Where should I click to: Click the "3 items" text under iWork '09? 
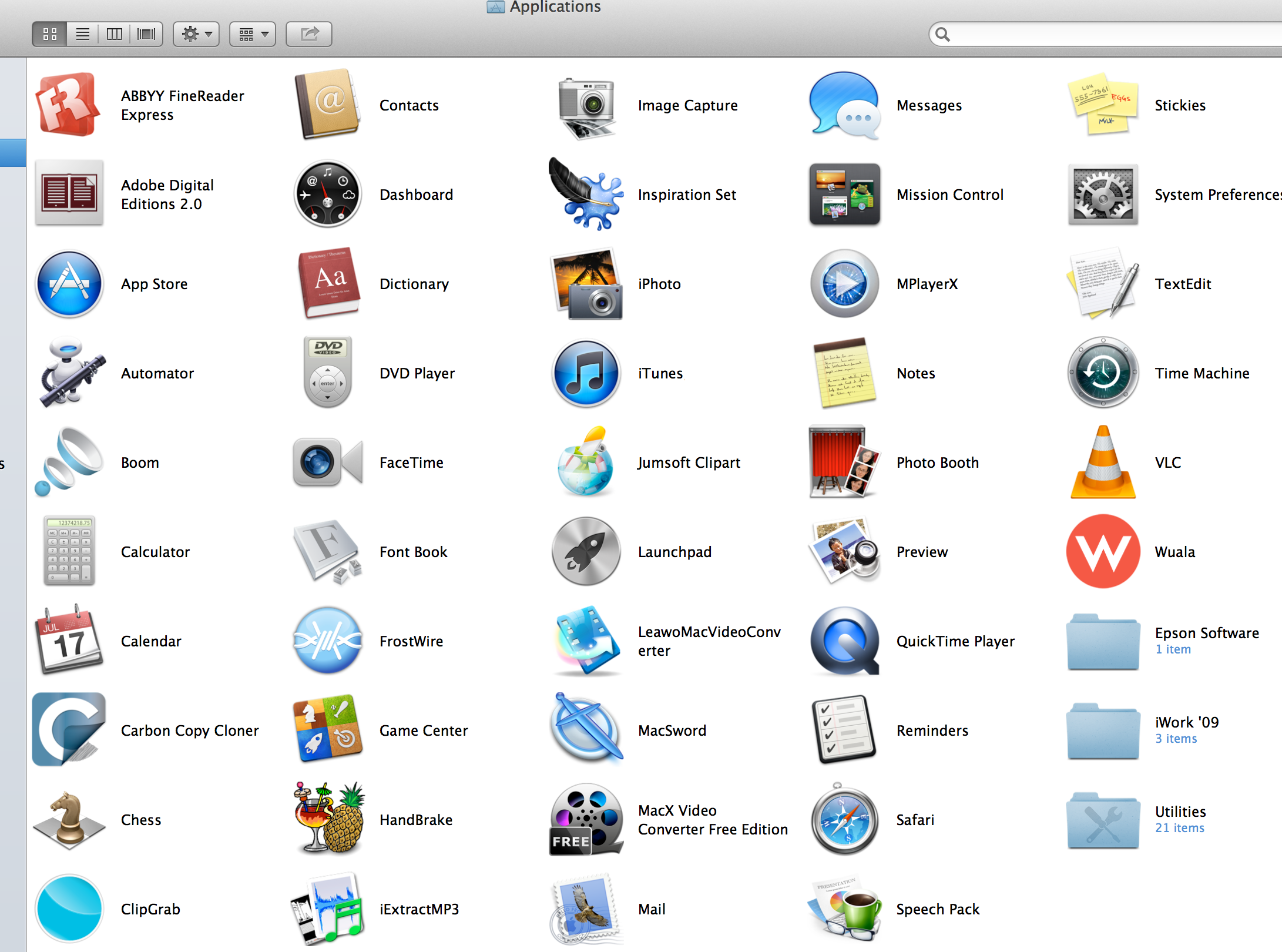point(1176,739)
